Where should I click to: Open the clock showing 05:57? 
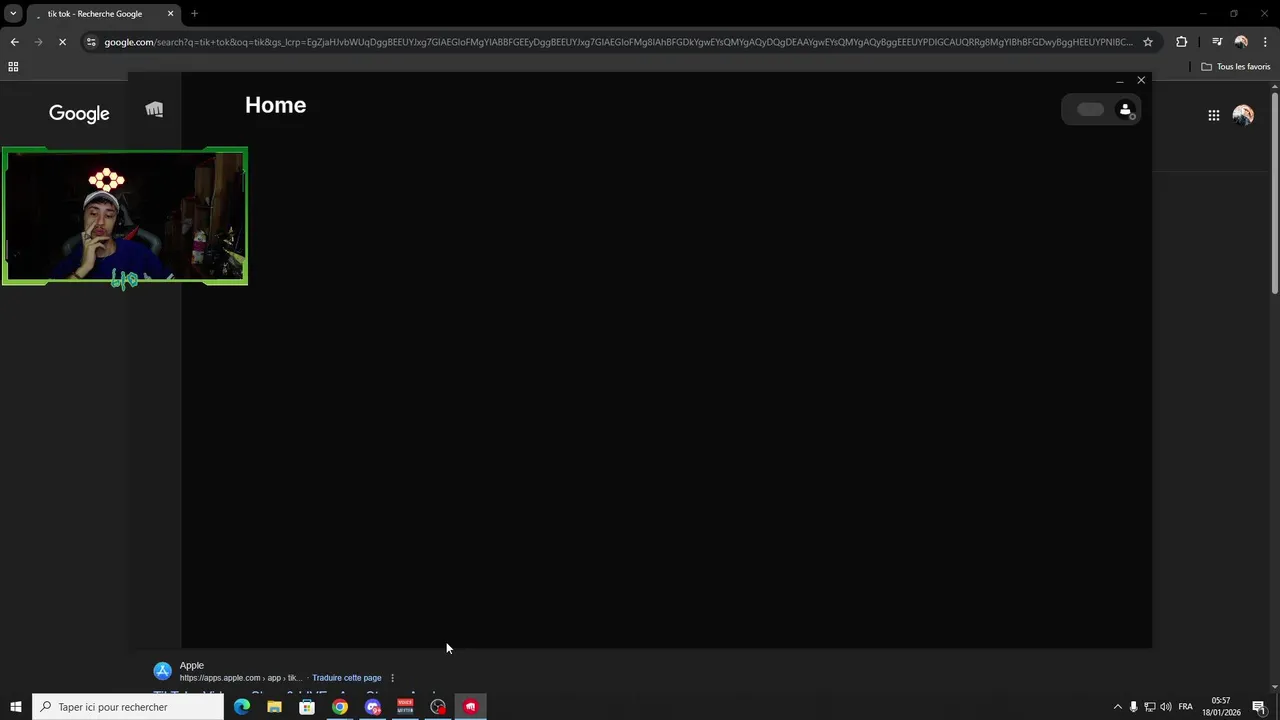pos(1221,707)
